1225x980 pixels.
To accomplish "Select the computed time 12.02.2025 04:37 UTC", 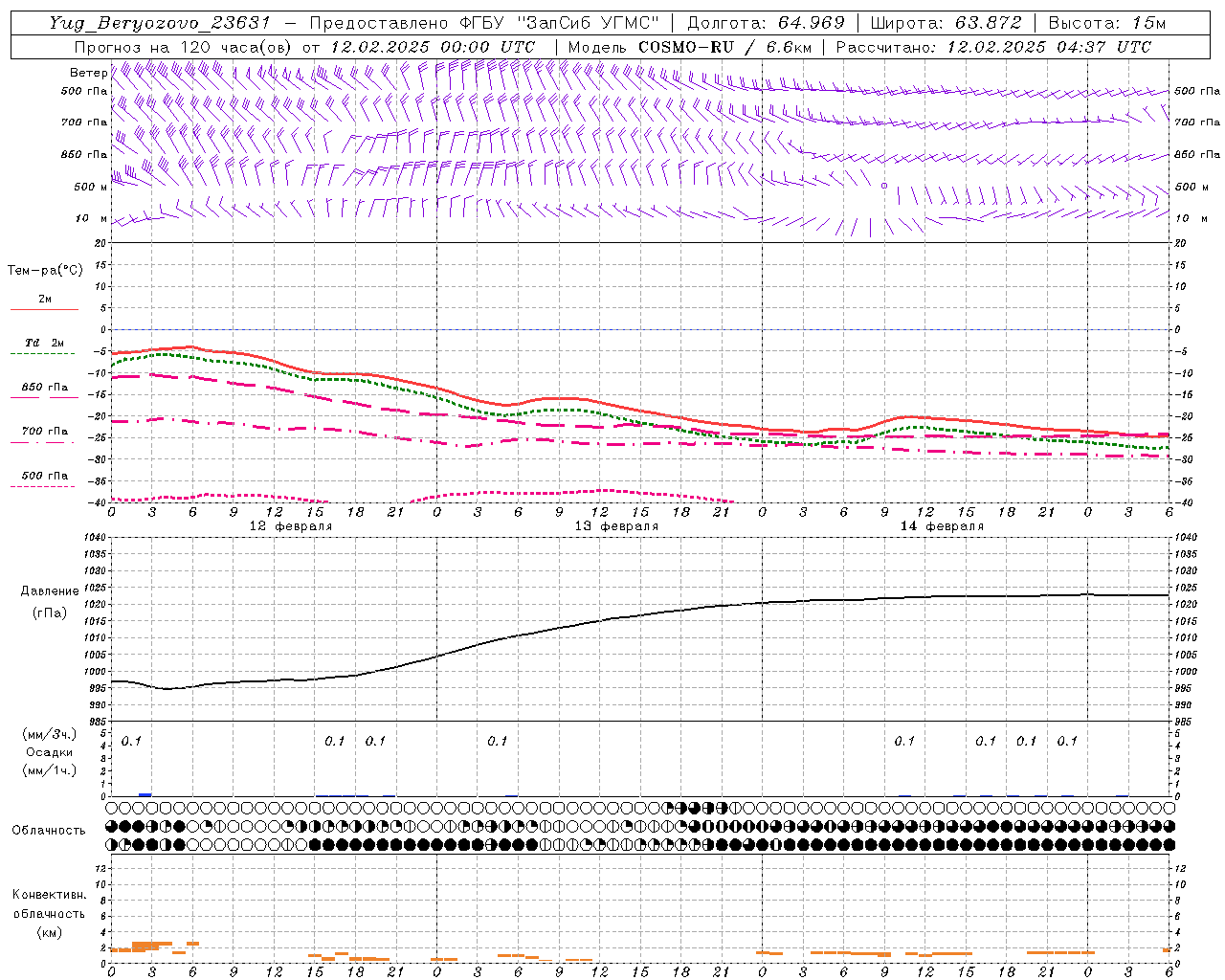I will [1049, 47].
